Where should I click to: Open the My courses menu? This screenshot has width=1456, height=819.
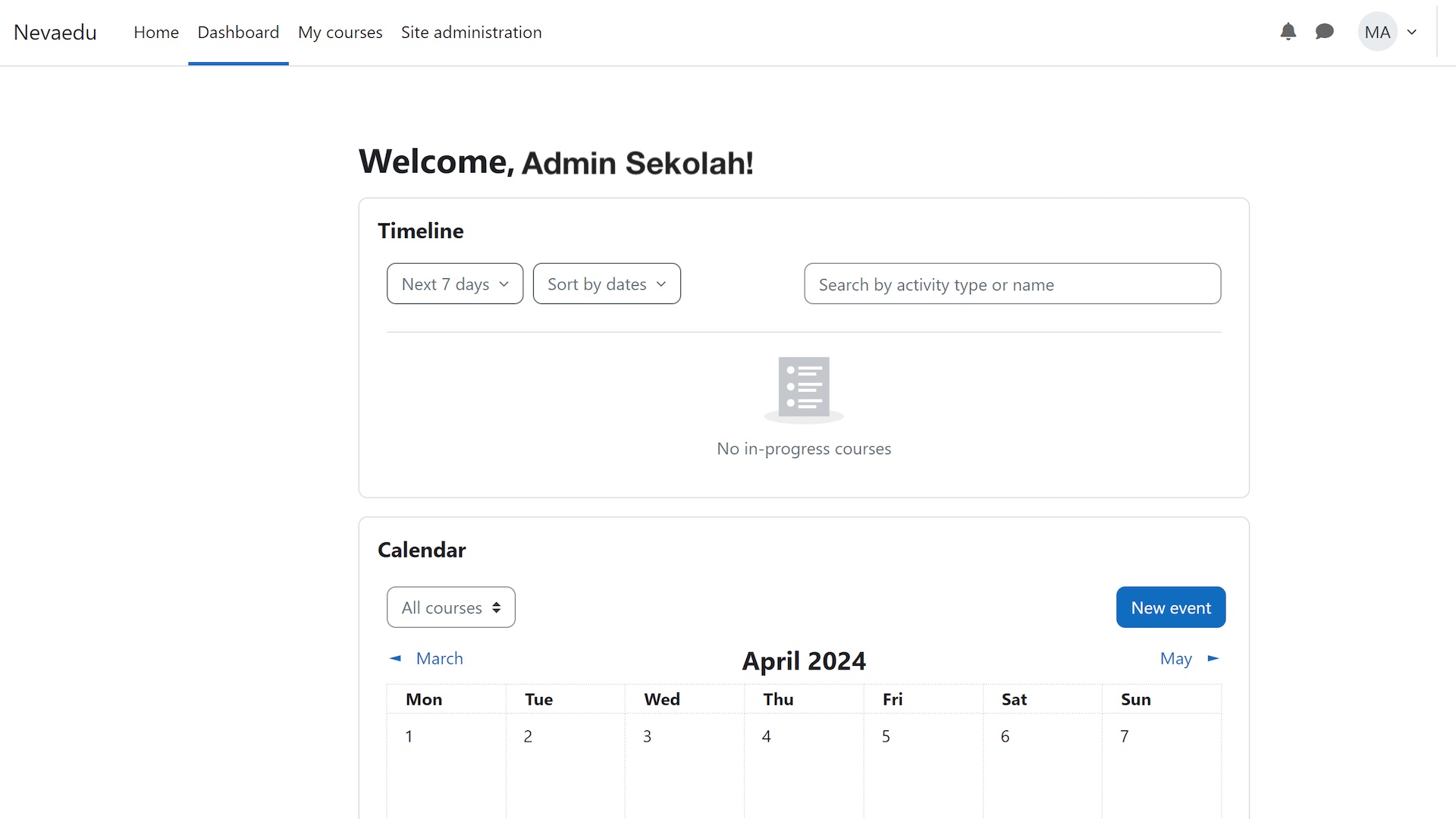pyautogui.click(x=340, y=32)
